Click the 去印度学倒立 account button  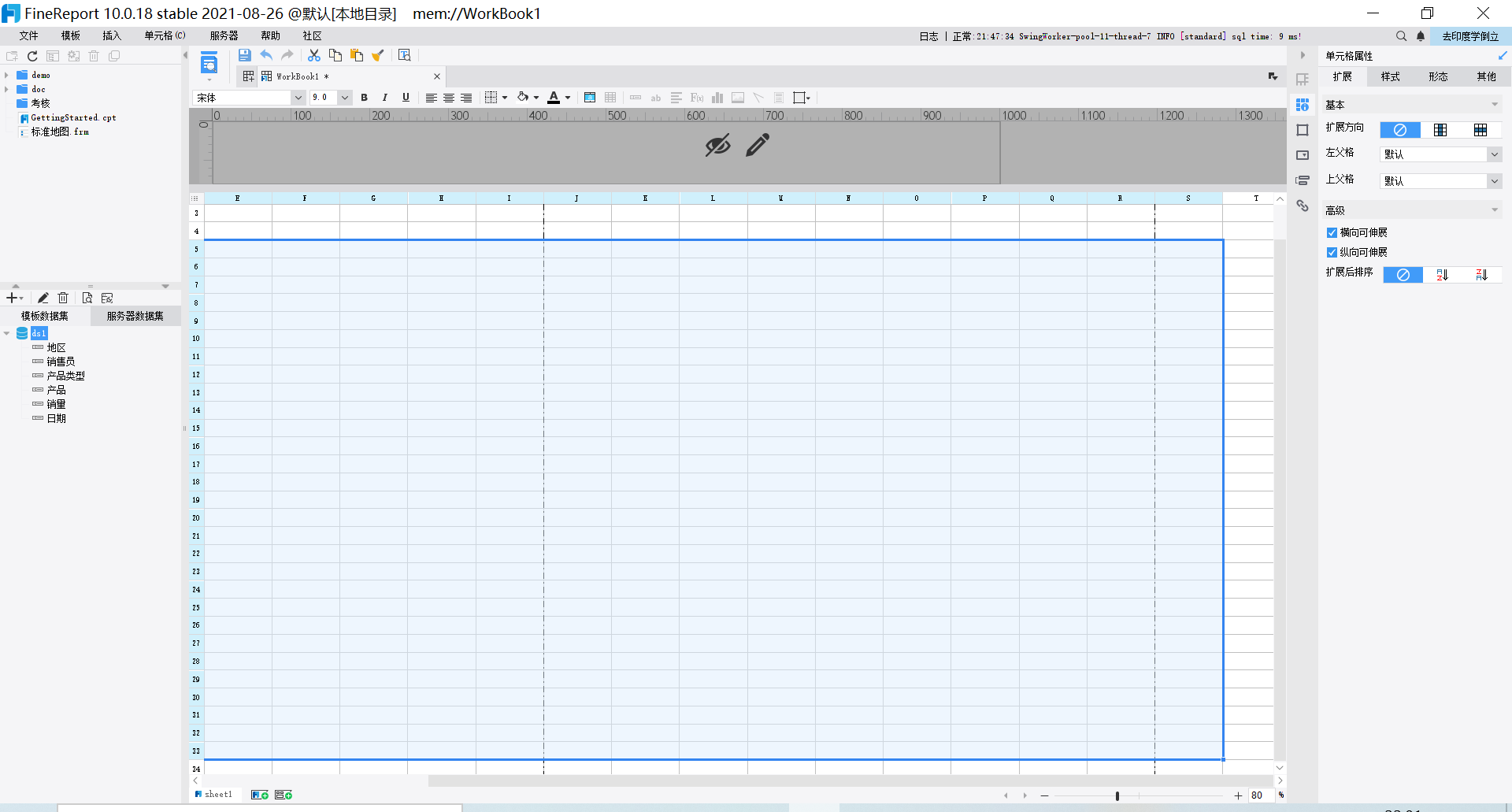1470,36
